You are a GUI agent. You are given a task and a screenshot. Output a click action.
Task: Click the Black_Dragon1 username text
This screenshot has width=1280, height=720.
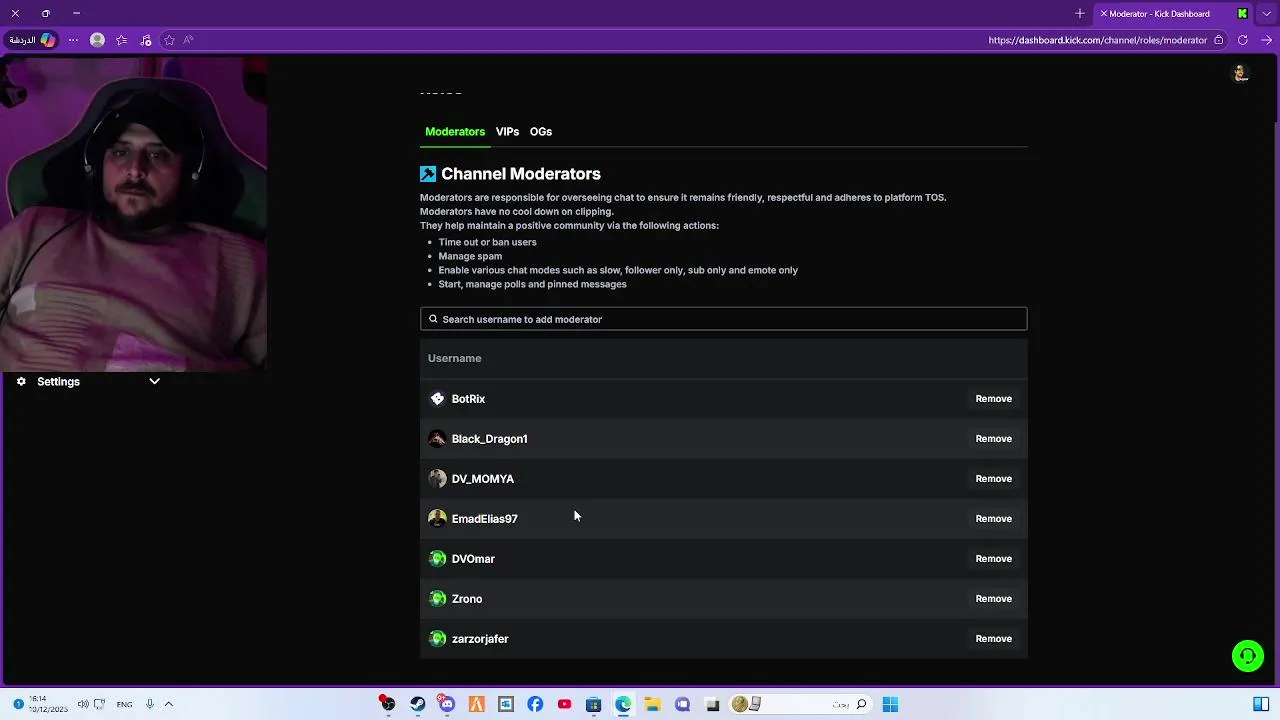[x=489, y=439]
